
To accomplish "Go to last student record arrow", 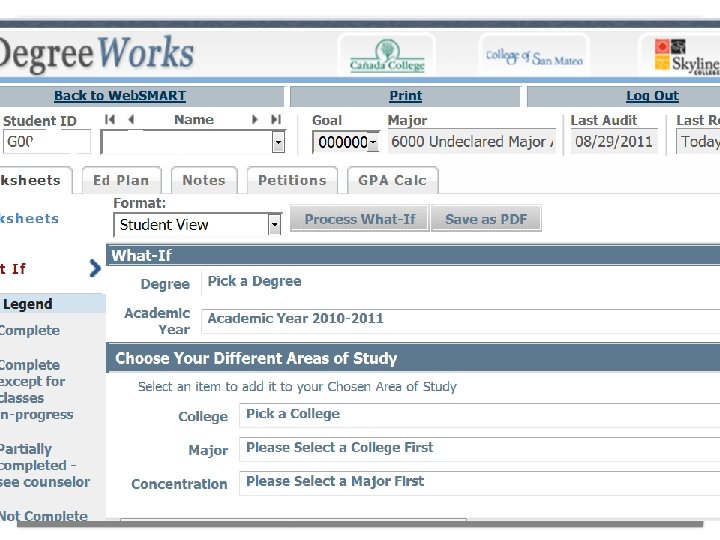I will (x=276, y=120).
